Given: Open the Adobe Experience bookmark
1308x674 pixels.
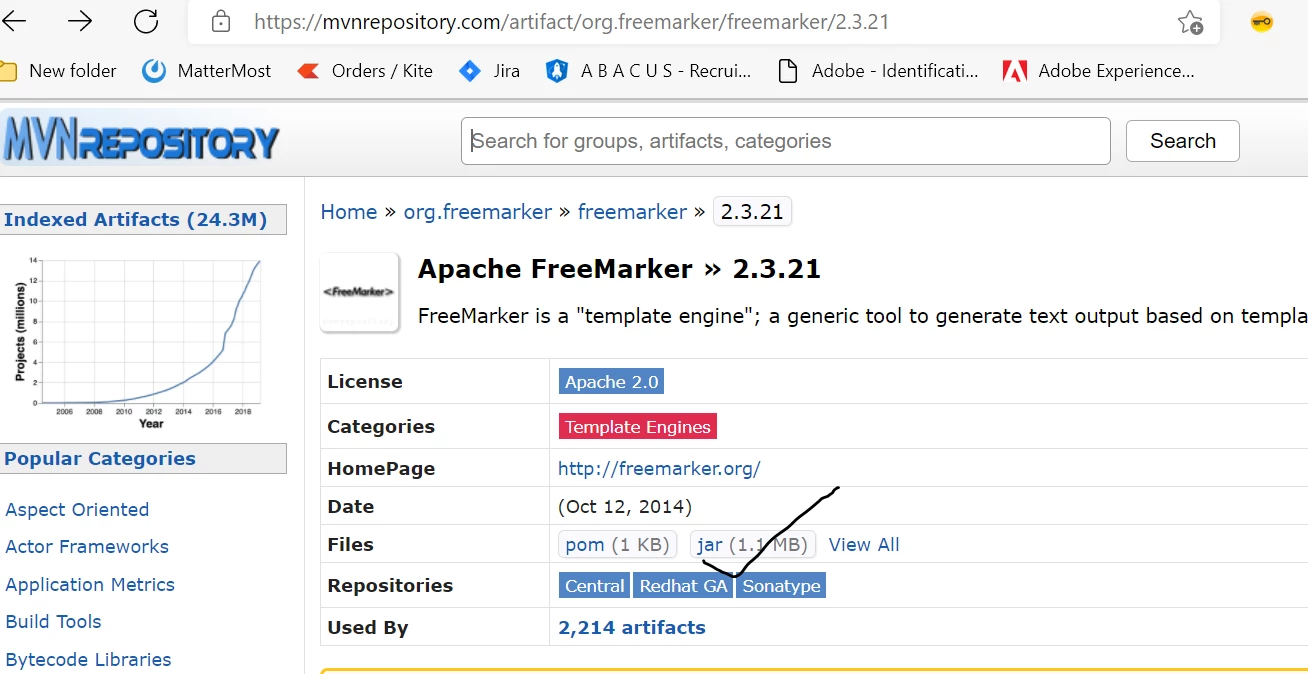Looking at the screenshot, I should tap(1099, 71).
